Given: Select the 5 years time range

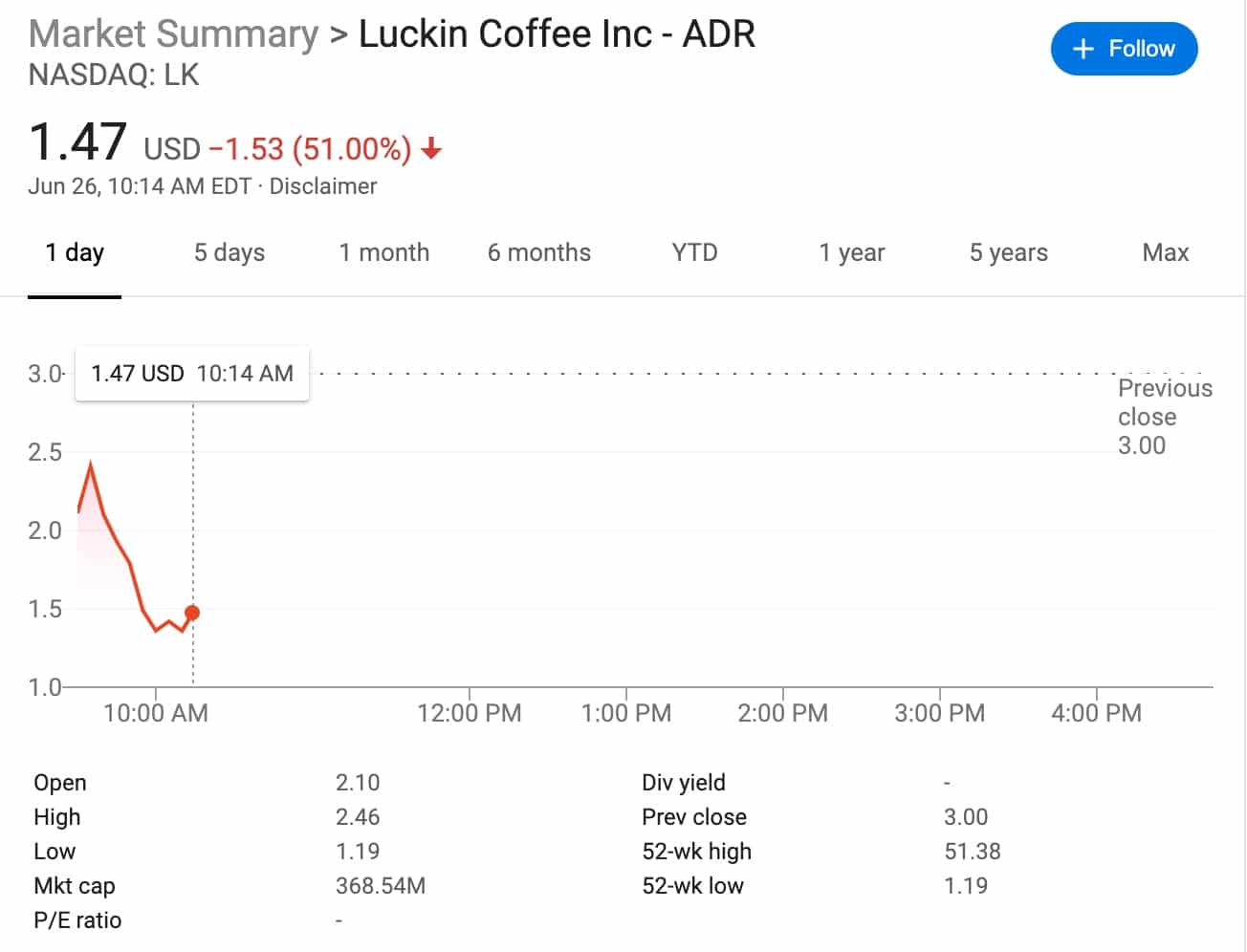Looking at the screenshot, I should [1007, 252].
